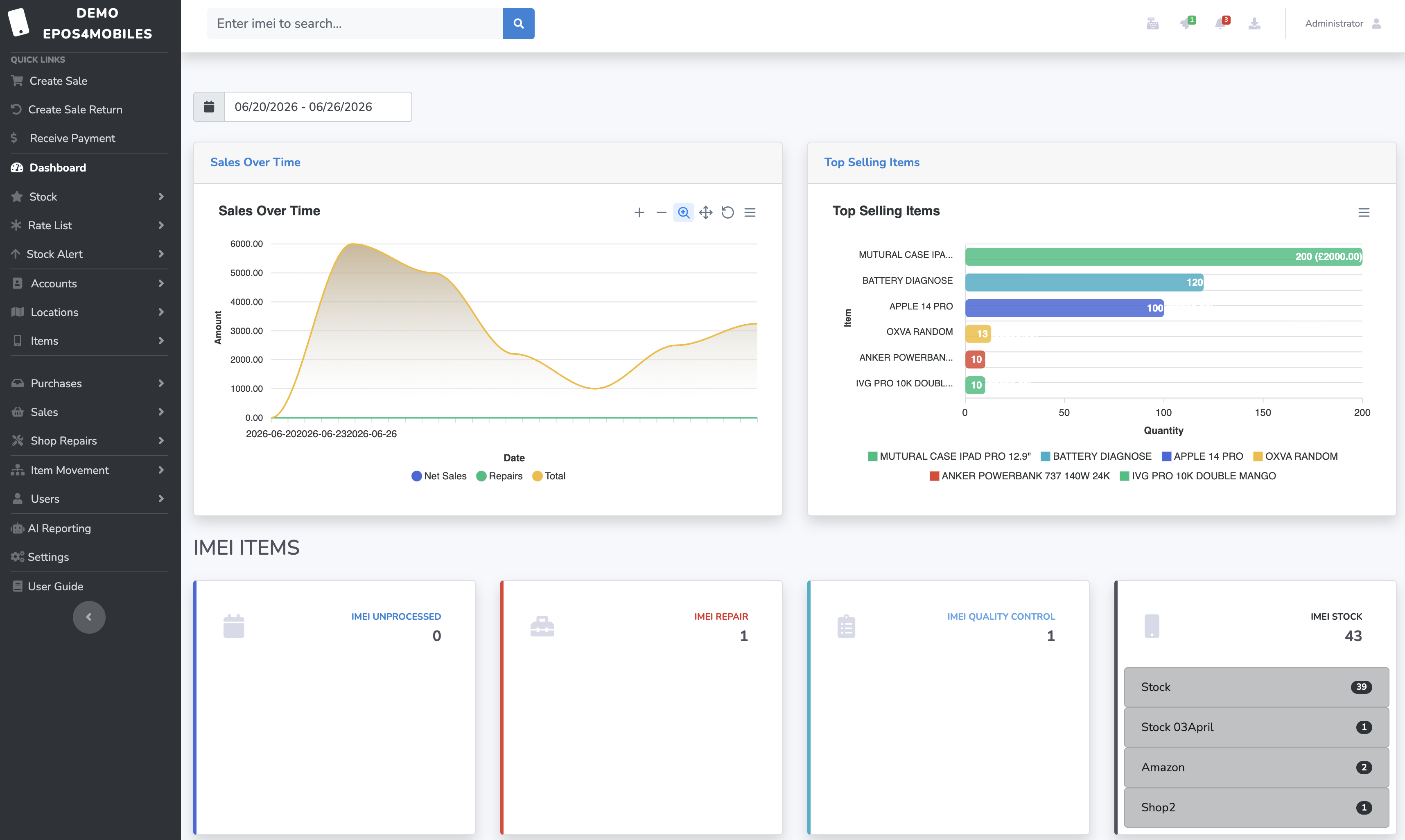
Task: Reset zoom on Sales Over Time chart
Action: [x=727, y=212]
